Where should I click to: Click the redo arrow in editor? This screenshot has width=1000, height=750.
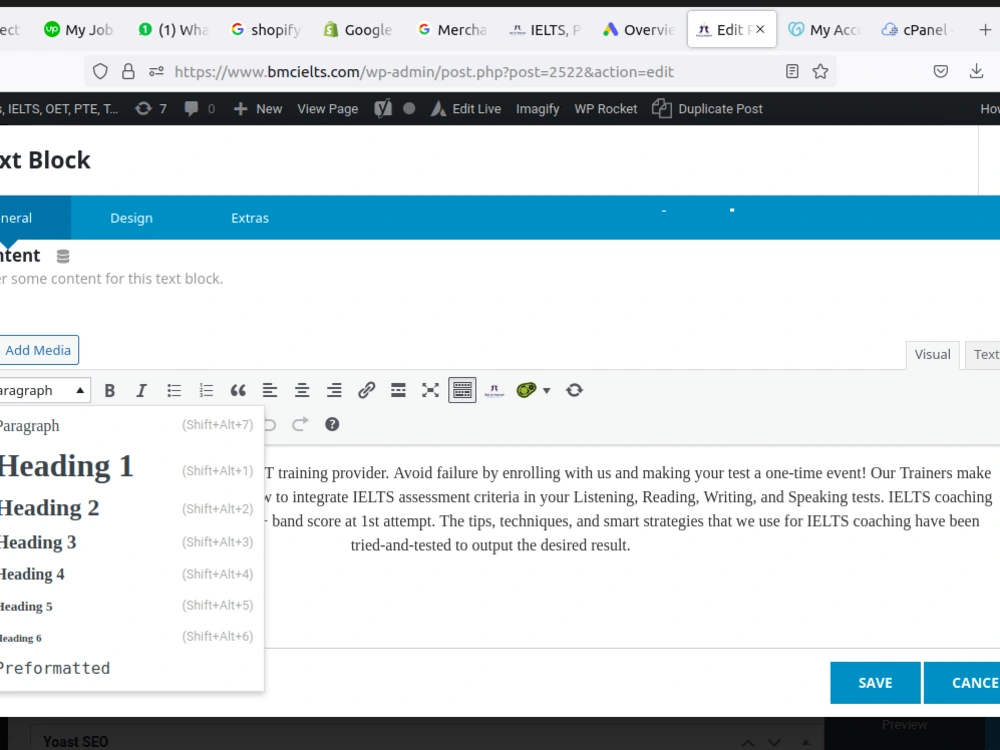(x=300, y=424)
